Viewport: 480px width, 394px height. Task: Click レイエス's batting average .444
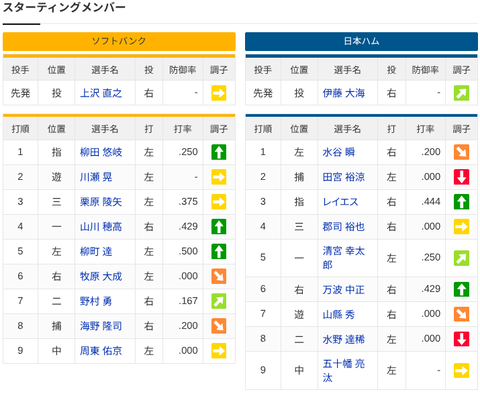[x=431, y=202]
